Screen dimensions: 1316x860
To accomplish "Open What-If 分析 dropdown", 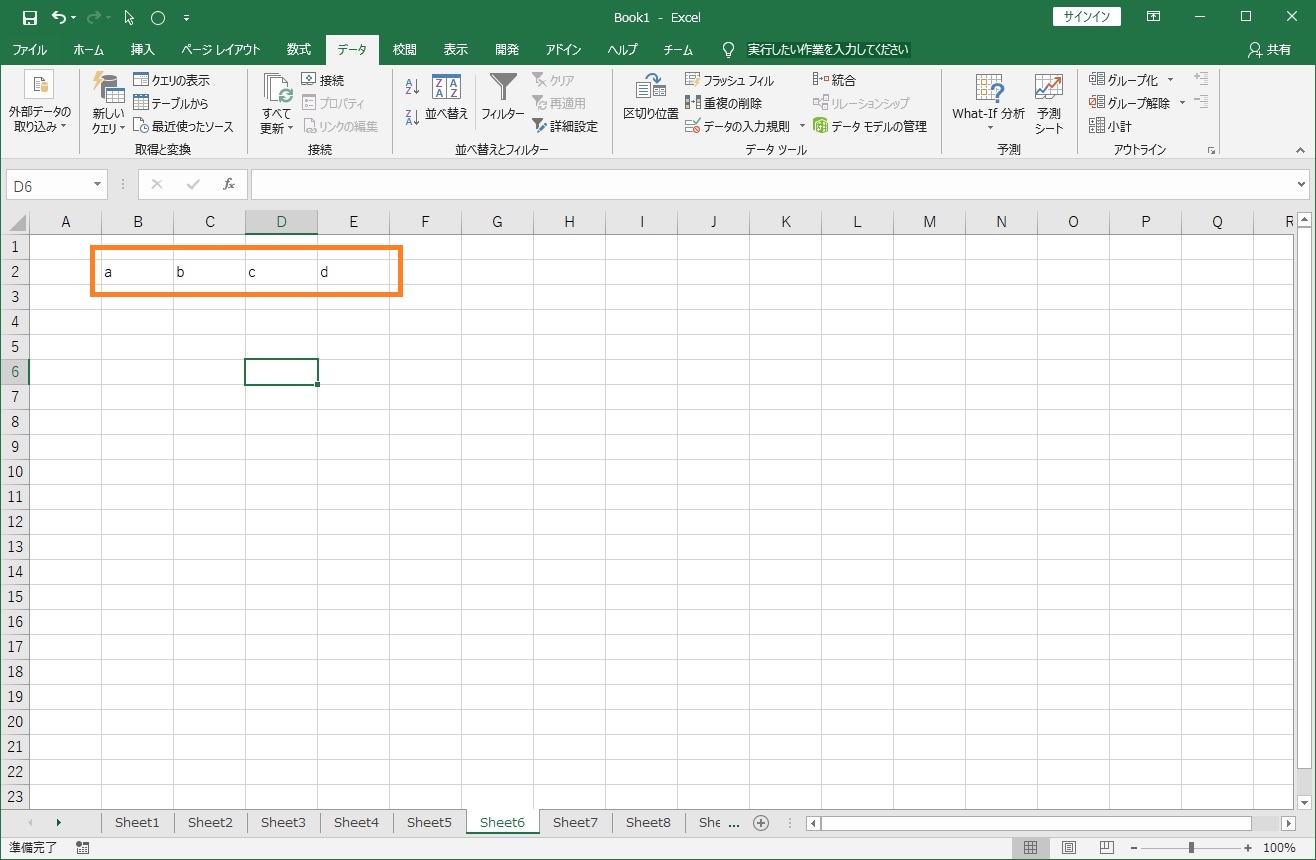I will [x=989, y=103].
